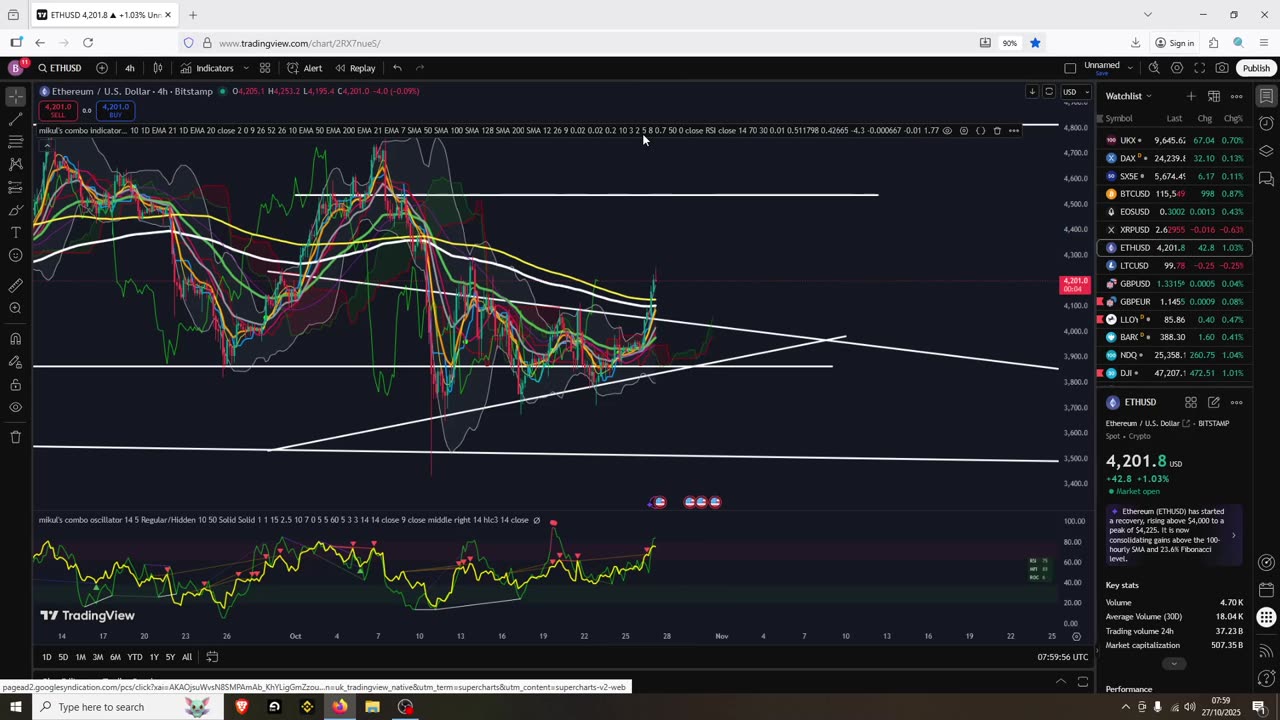Click the Brave browser taskbar icon
1280x720 pixels.
pyautogui.click(x=241, y=707)
